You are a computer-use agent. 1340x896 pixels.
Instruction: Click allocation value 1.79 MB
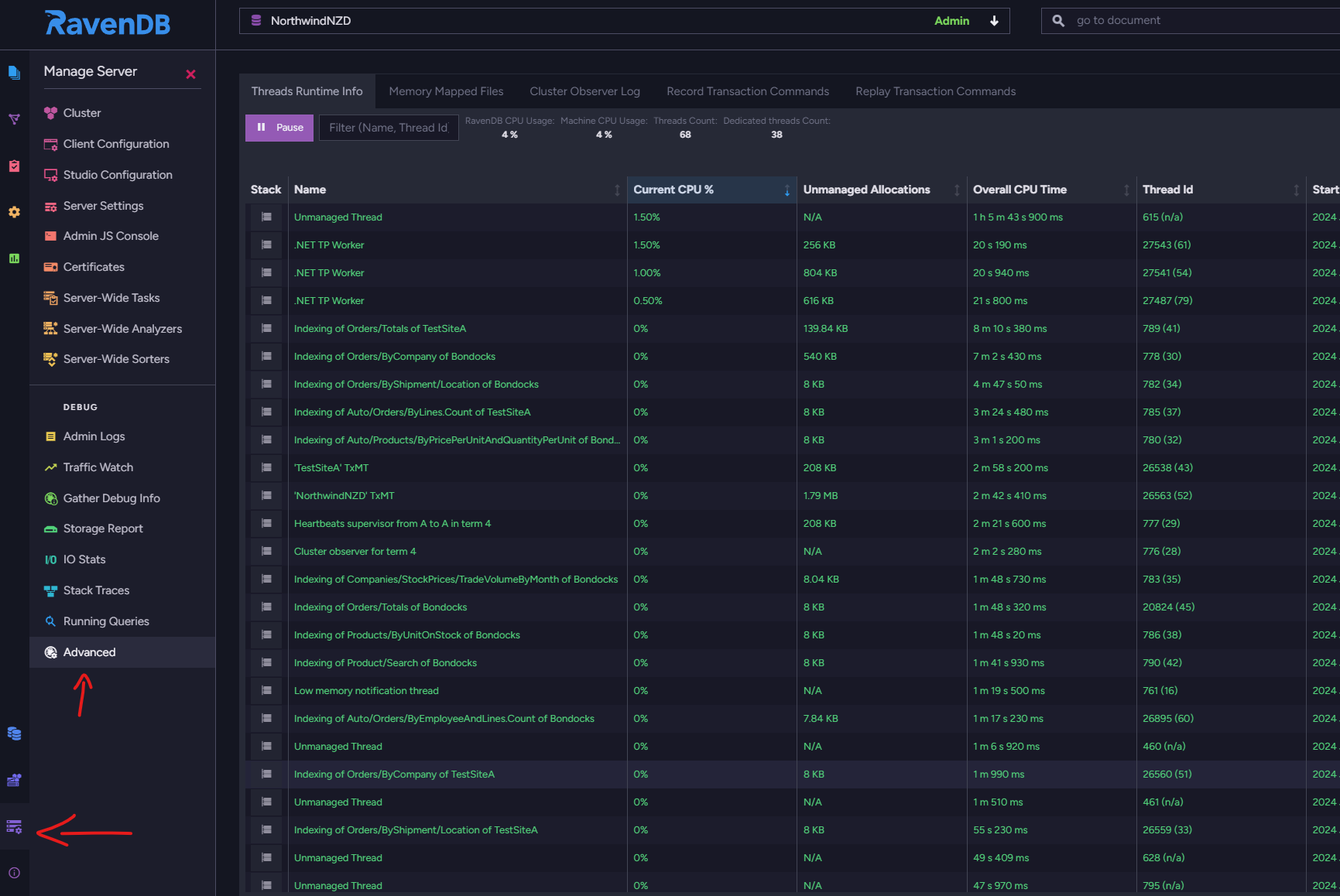[821, 496]
